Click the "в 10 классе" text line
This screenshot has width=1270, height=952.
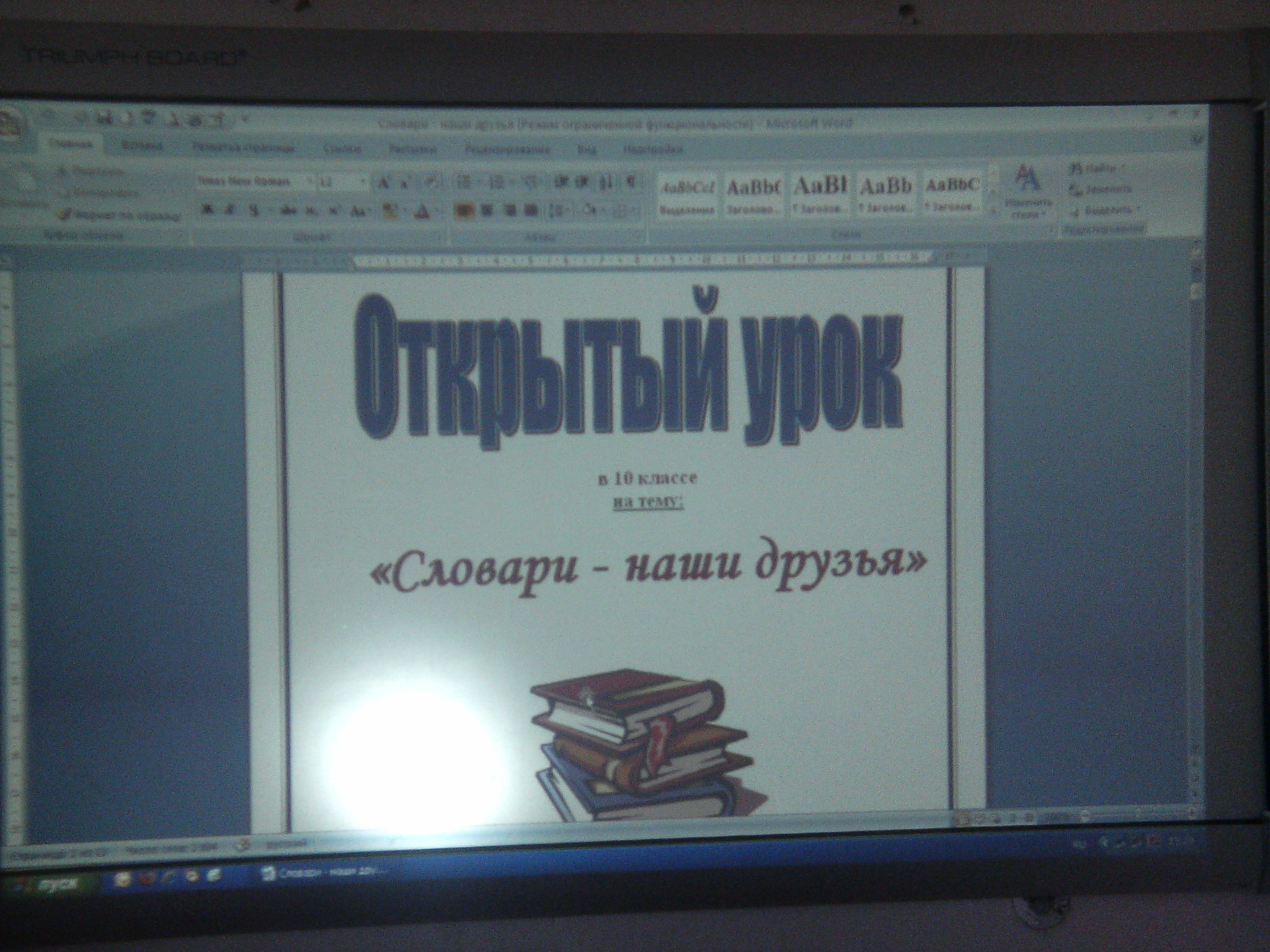tap(647, 478)
